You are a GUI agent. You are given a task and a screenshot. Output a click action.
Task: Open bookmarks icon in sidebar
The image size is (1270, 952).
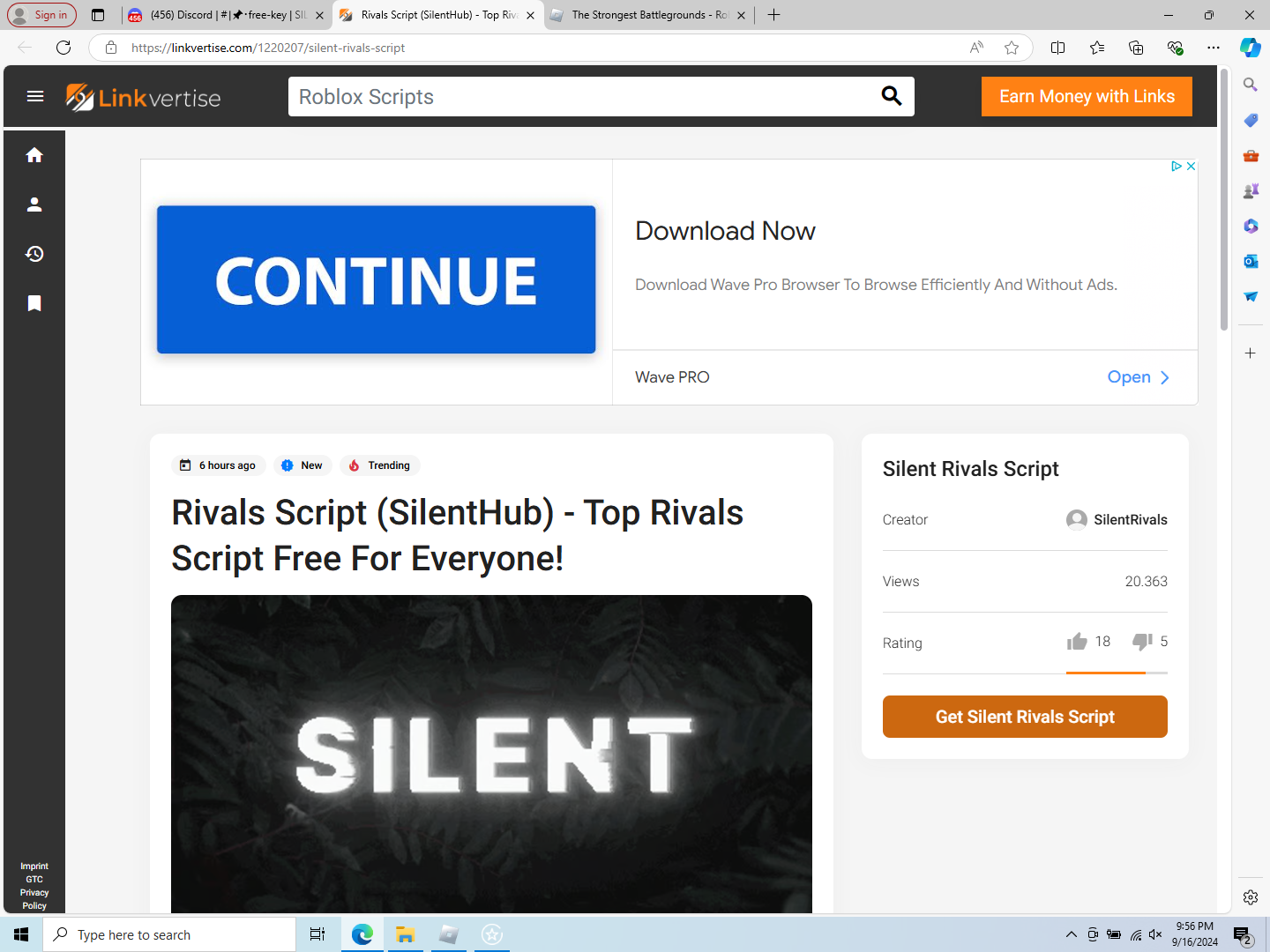pos(34,303)
